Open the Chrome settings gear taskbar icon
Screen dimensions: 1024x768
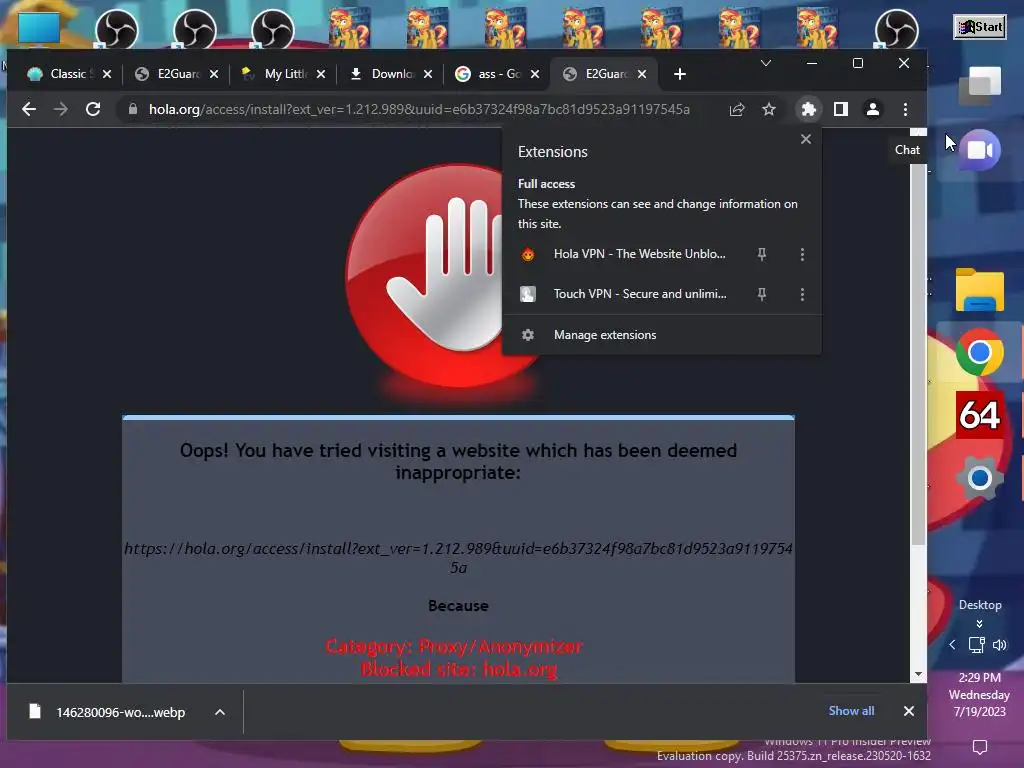point(979,478)
